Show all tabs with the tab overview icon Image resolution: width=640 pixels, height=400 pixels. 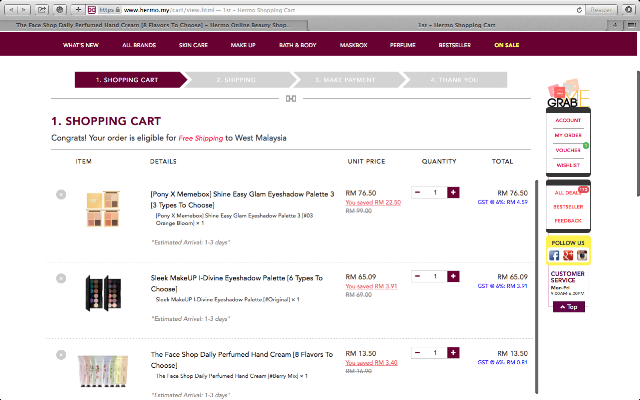[631, 25]
